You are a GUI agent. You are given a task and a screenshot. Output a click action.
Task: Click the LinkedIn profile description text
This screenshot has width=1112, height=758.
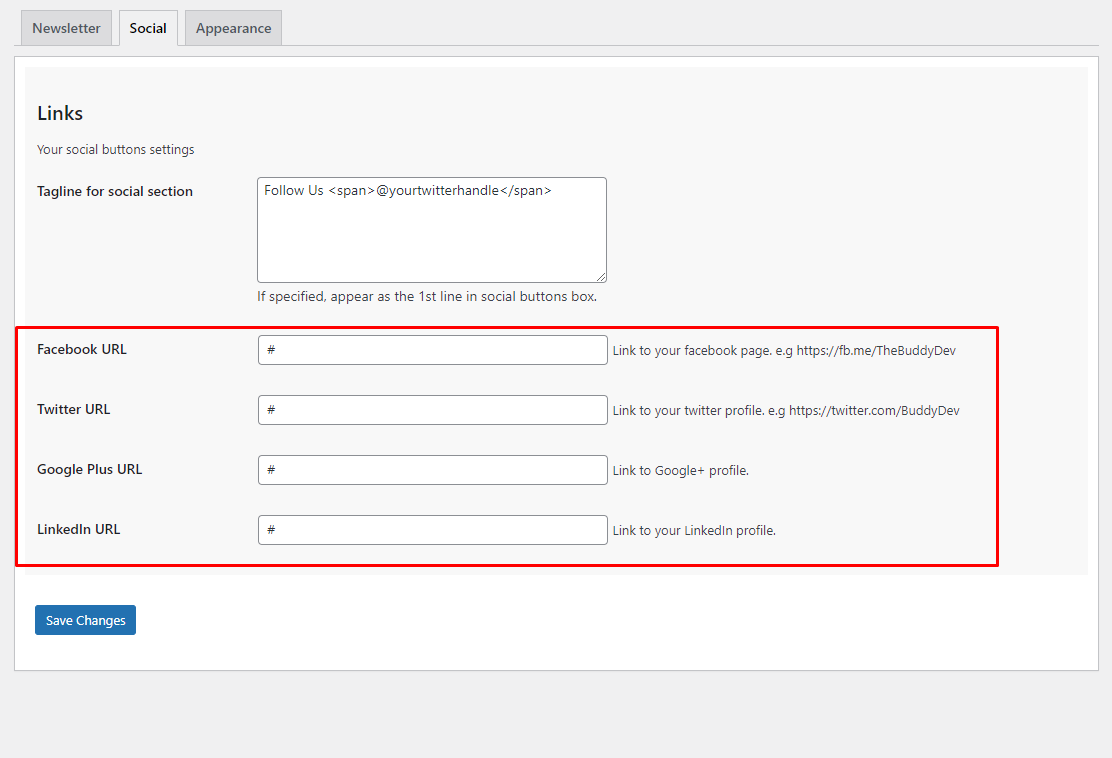point(694,531)
